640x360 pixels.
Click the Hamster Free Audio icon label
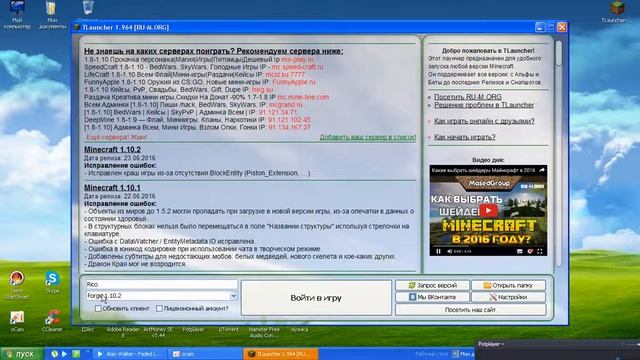point(264,332)
